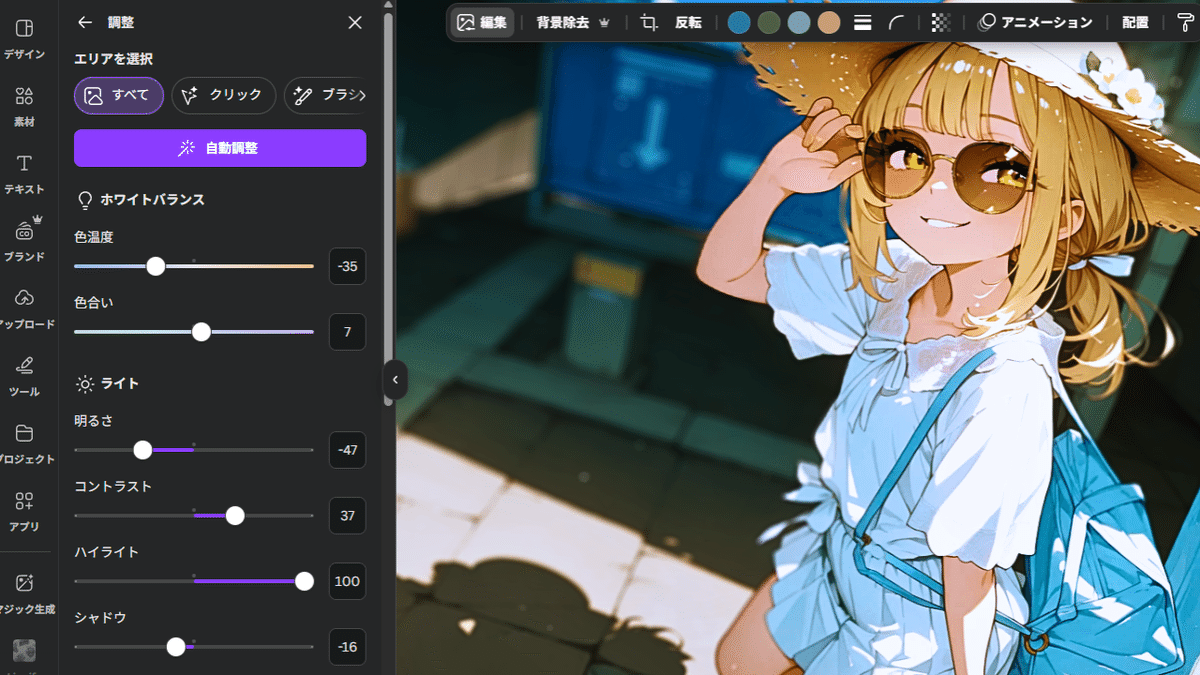1200x675 pixels.
Task: Open the デザイン sidebar panel
Action: pos(24,38)
